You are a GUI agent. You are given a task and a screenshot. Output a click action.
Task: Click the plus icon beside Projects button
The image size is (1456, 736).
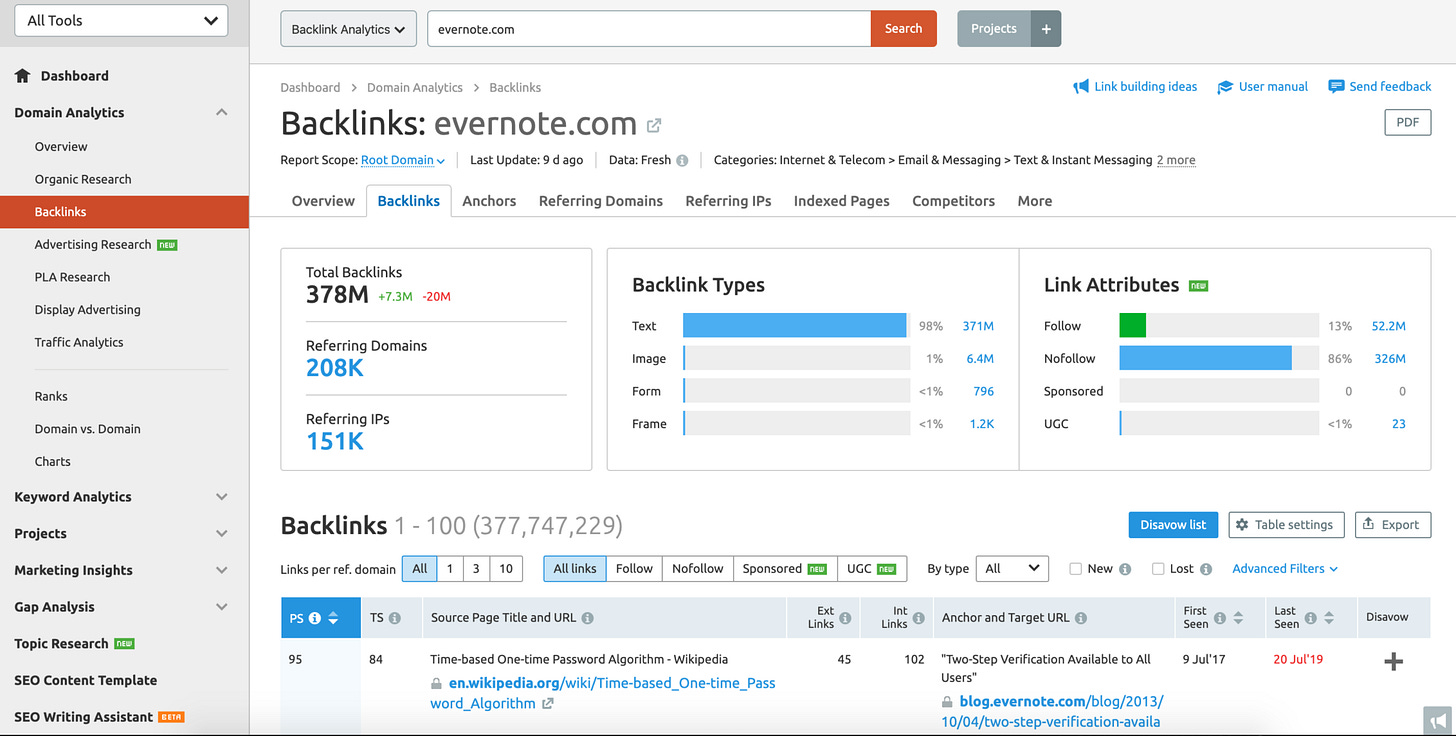tap(1046, 29)
